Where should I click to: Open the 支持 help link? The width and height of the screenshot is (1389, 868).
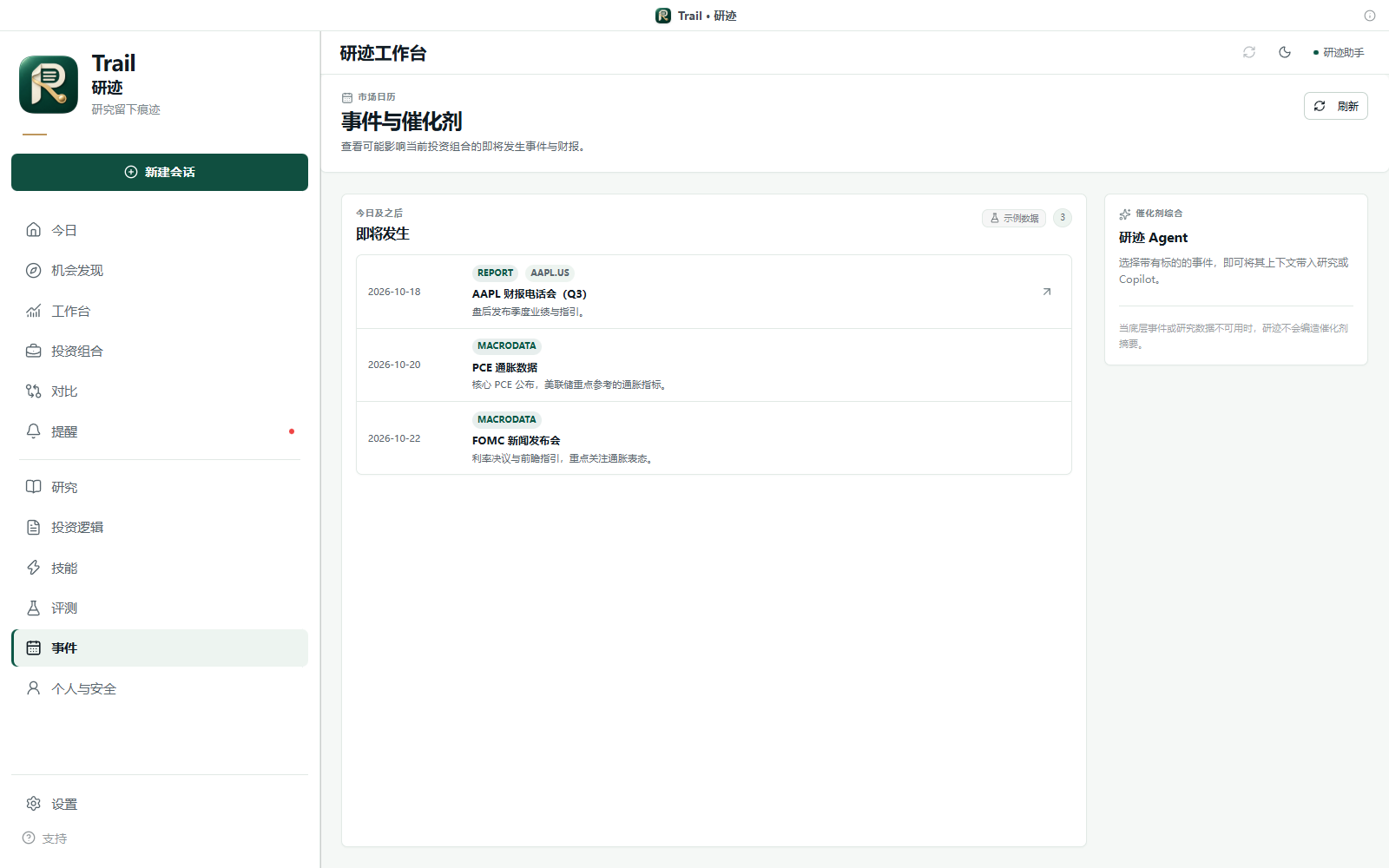click(45, 838)
